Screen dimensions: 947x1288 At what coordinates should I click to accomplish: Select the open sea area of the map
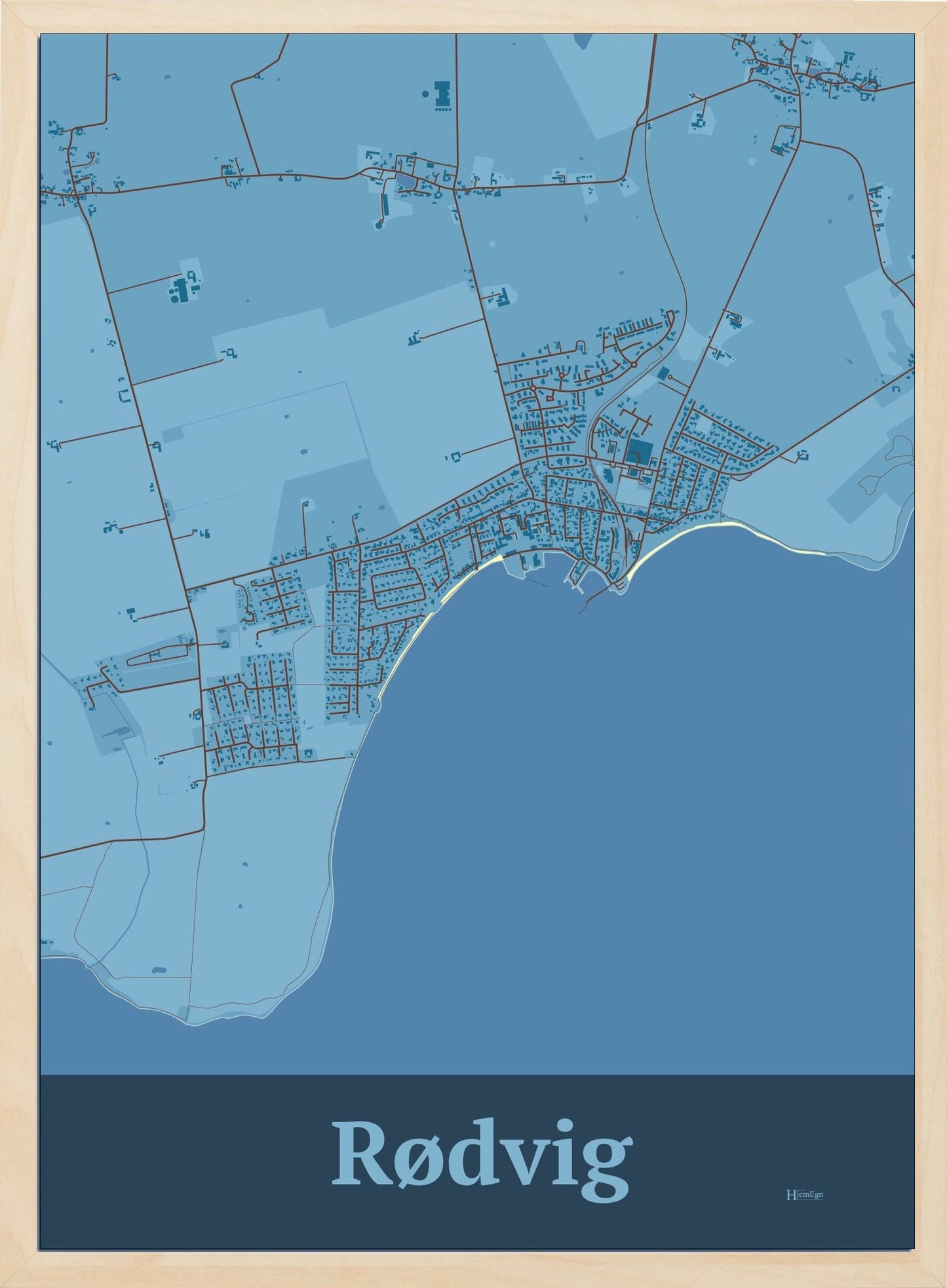[x=623, y=819]
